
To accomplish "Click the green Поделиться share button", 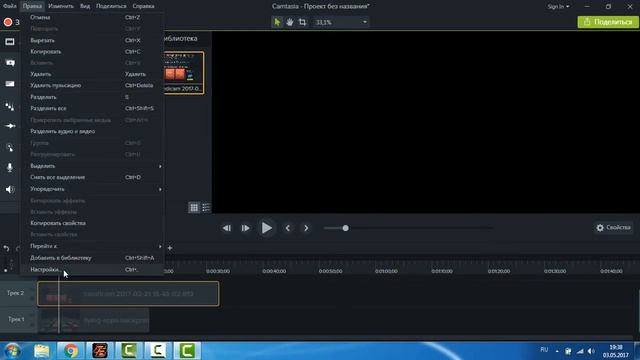I will point(608,22).
